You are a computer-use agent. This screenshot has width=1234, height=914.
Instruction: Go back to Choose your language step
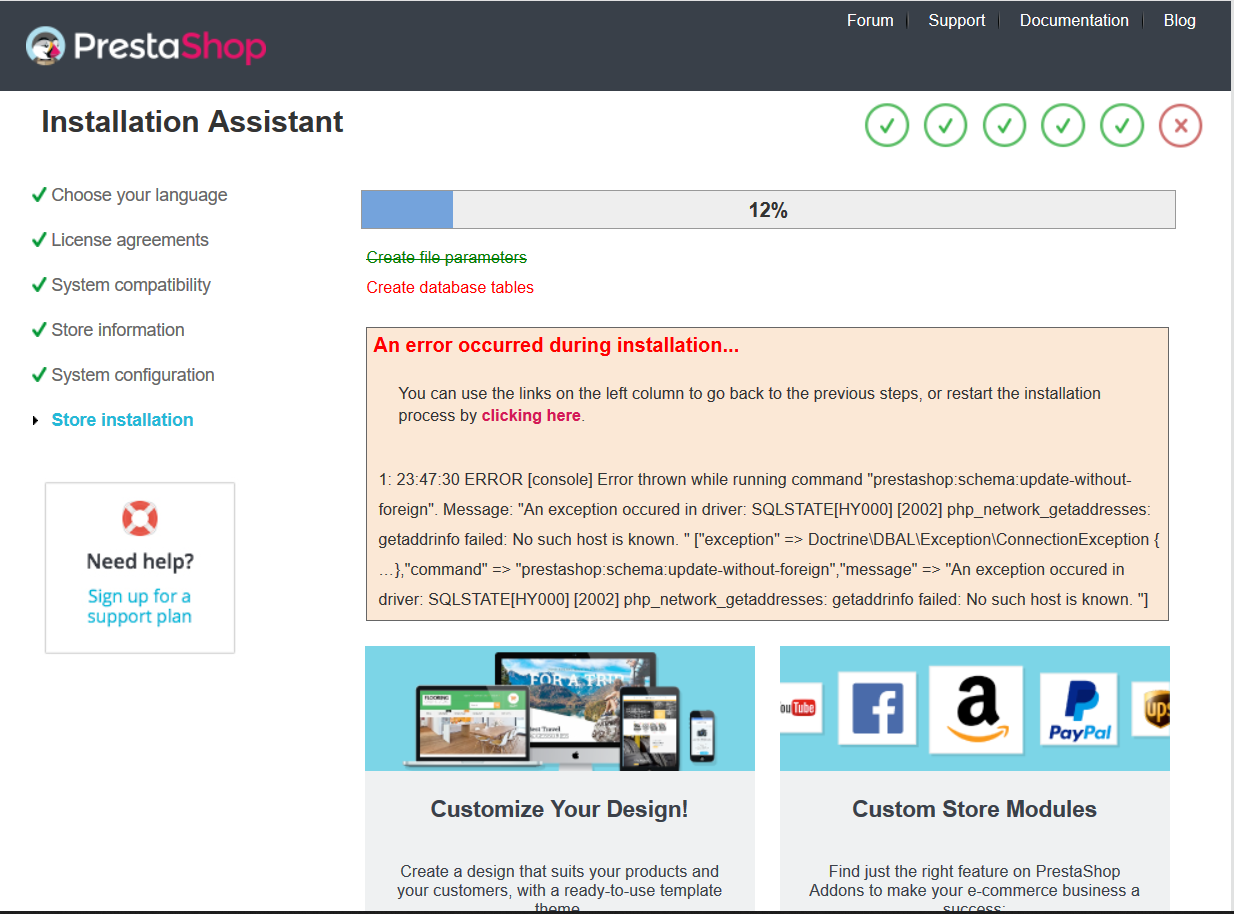(x=140, y=195)
